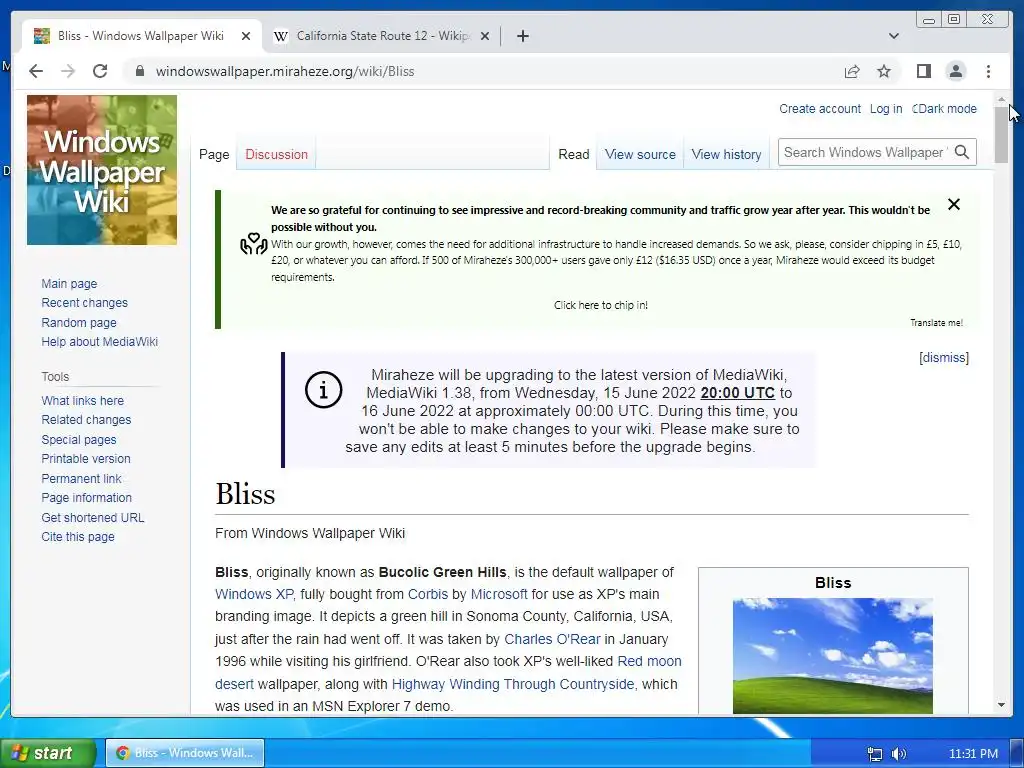Click the 20:00 UTC underlined time
Viewport: 1024px width, 768px height.
(x=737, y=393)
